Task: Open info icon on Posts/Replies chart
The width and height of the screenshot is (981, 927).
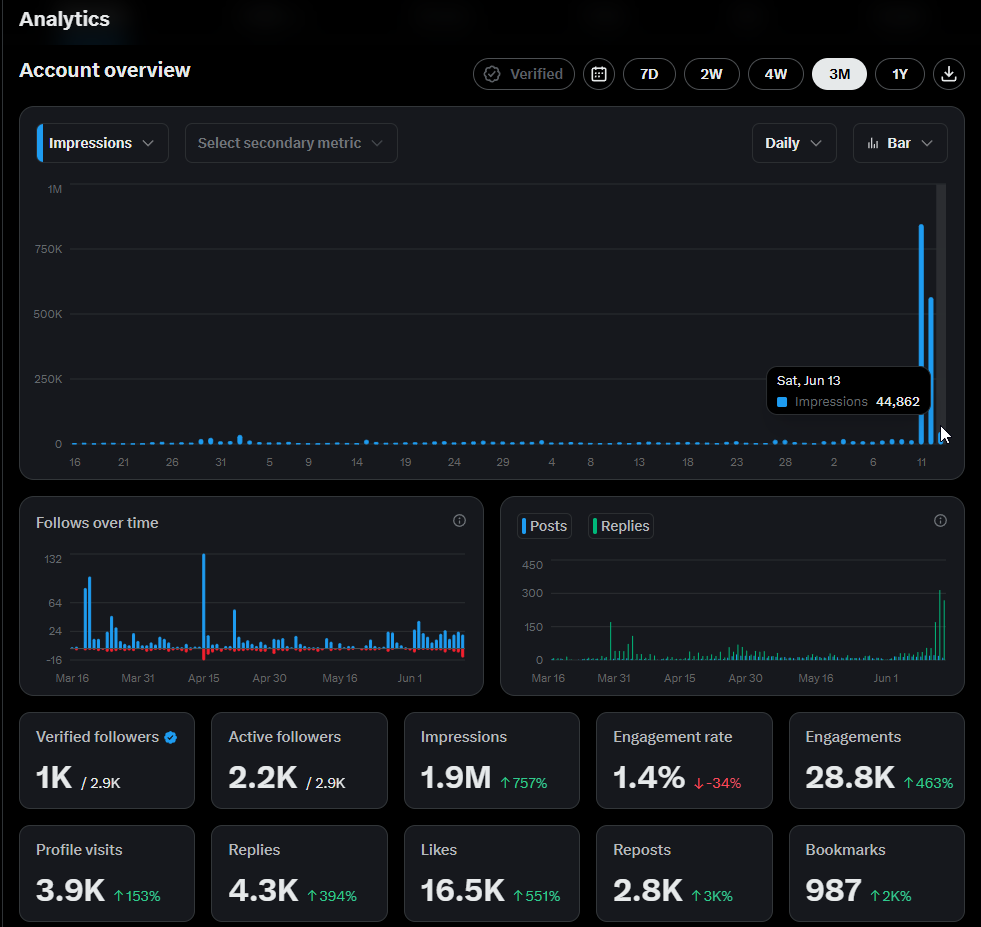Action: [940, 520]
